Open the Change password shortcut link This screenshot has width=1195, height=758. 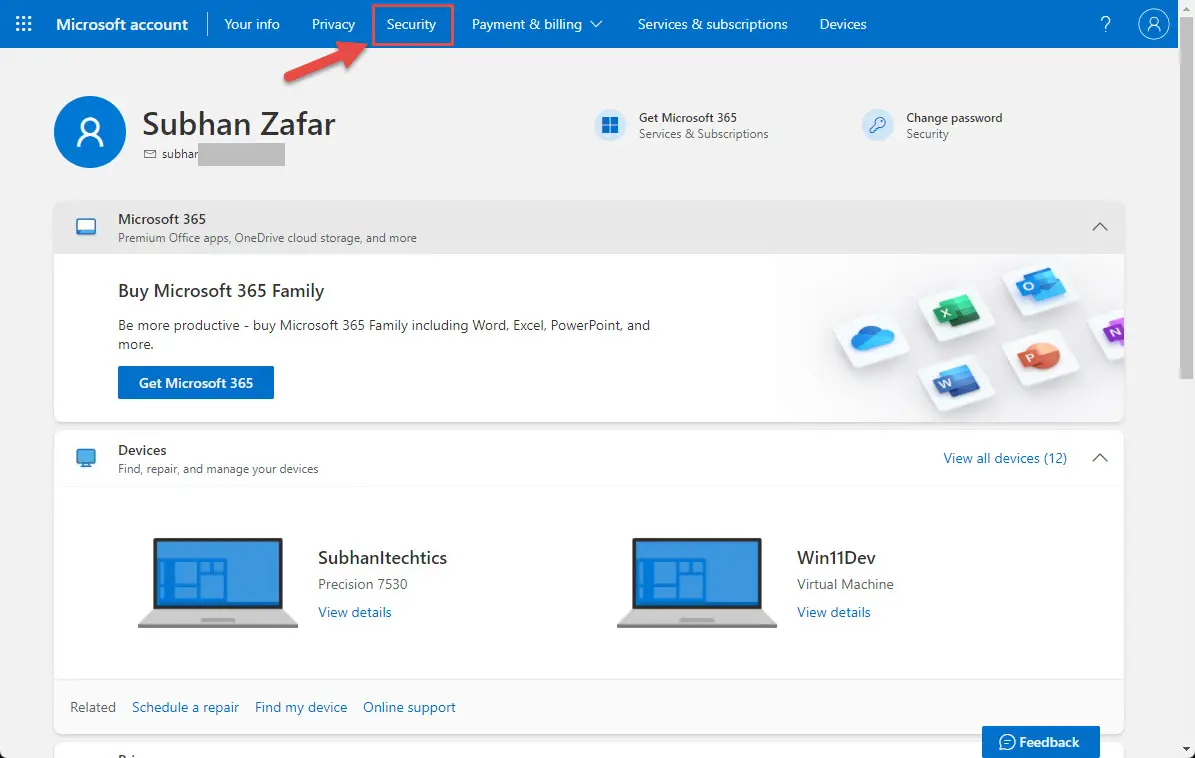(933, 125)
